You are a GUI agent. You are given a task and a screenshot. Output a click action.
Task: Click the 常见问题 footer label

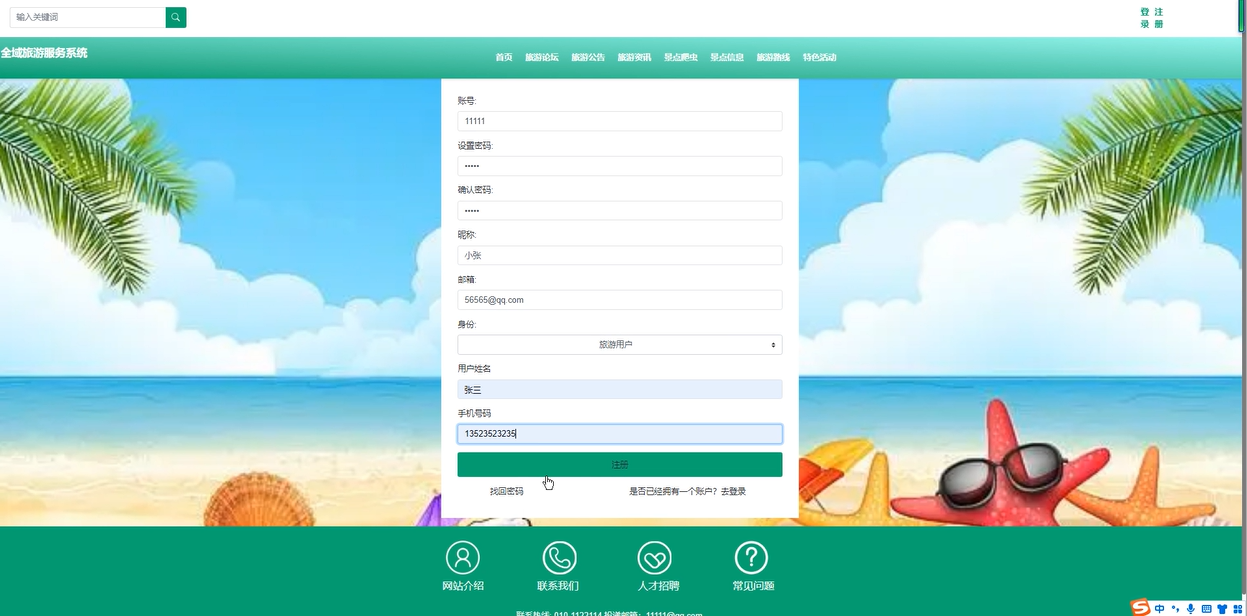coord(753,586)
